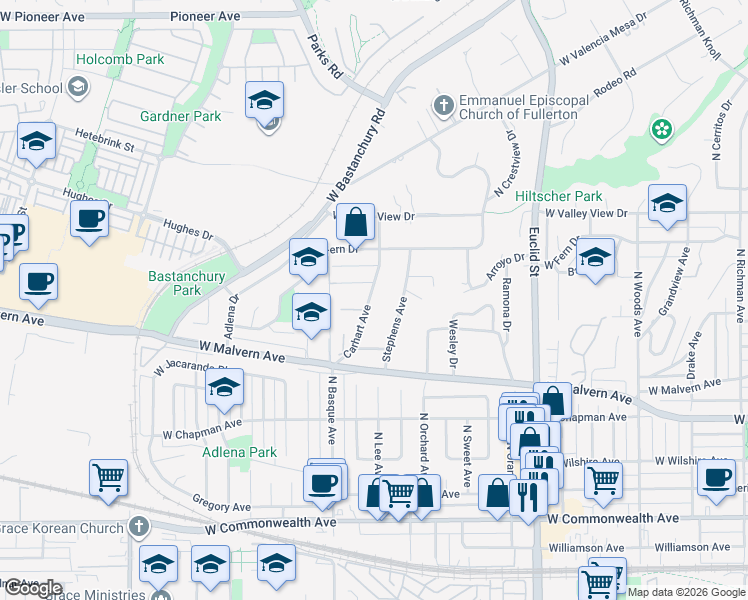This screenshot has width=748, height=600.
Task: Select the Stephens Ave label
Action: (x=395, y=329)
